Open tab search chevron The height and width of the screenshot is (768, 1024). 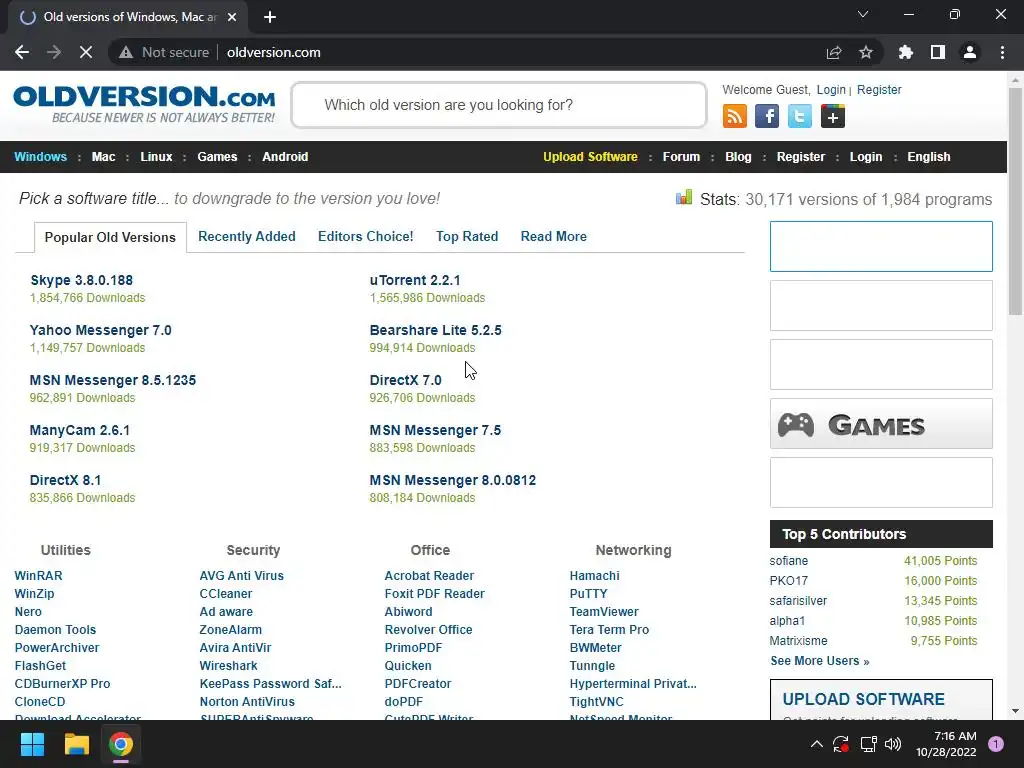[863, 14]
